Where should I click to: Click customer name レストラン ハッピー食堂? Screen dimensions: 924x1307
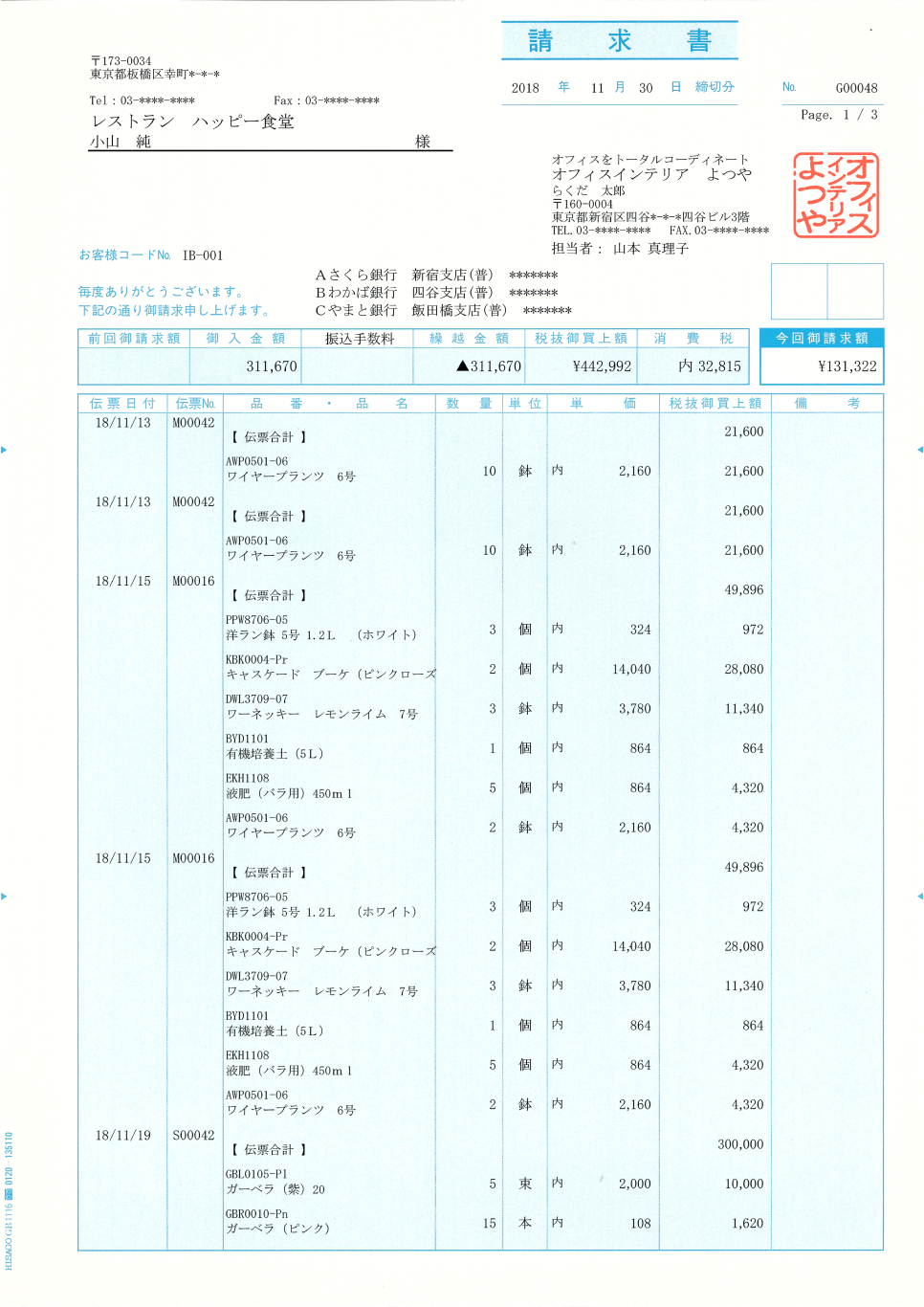click(193, 122)
